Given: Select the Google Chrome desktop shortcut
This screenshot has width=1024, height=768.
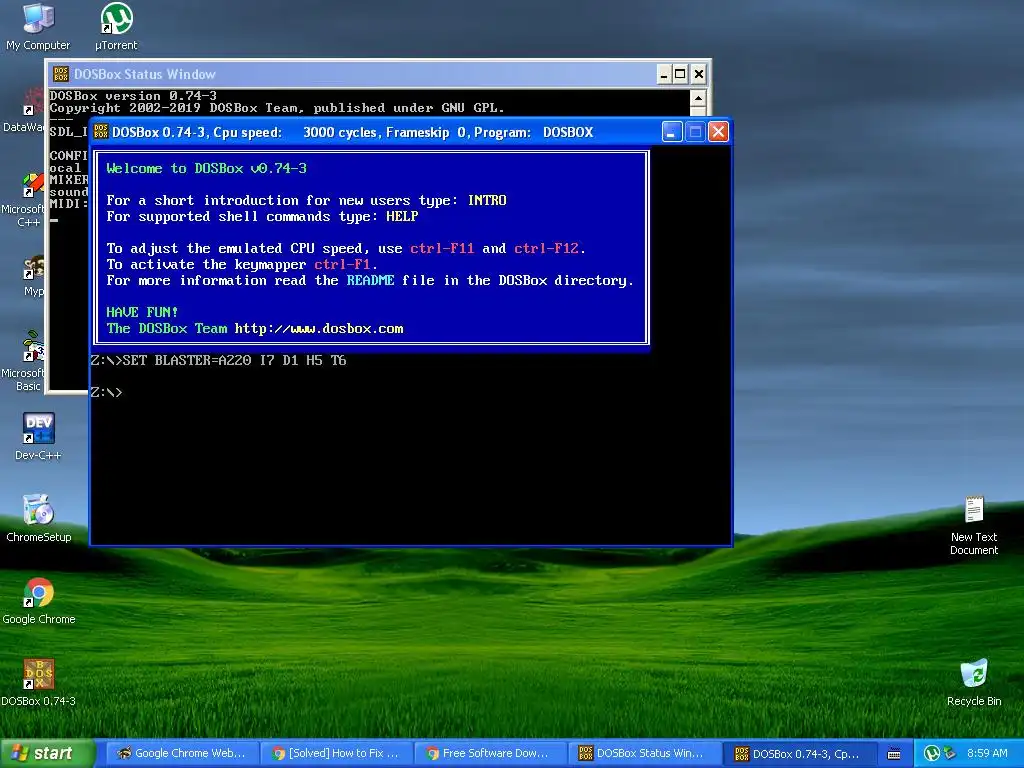Looking at the screenshot, I should click(39, 601).
